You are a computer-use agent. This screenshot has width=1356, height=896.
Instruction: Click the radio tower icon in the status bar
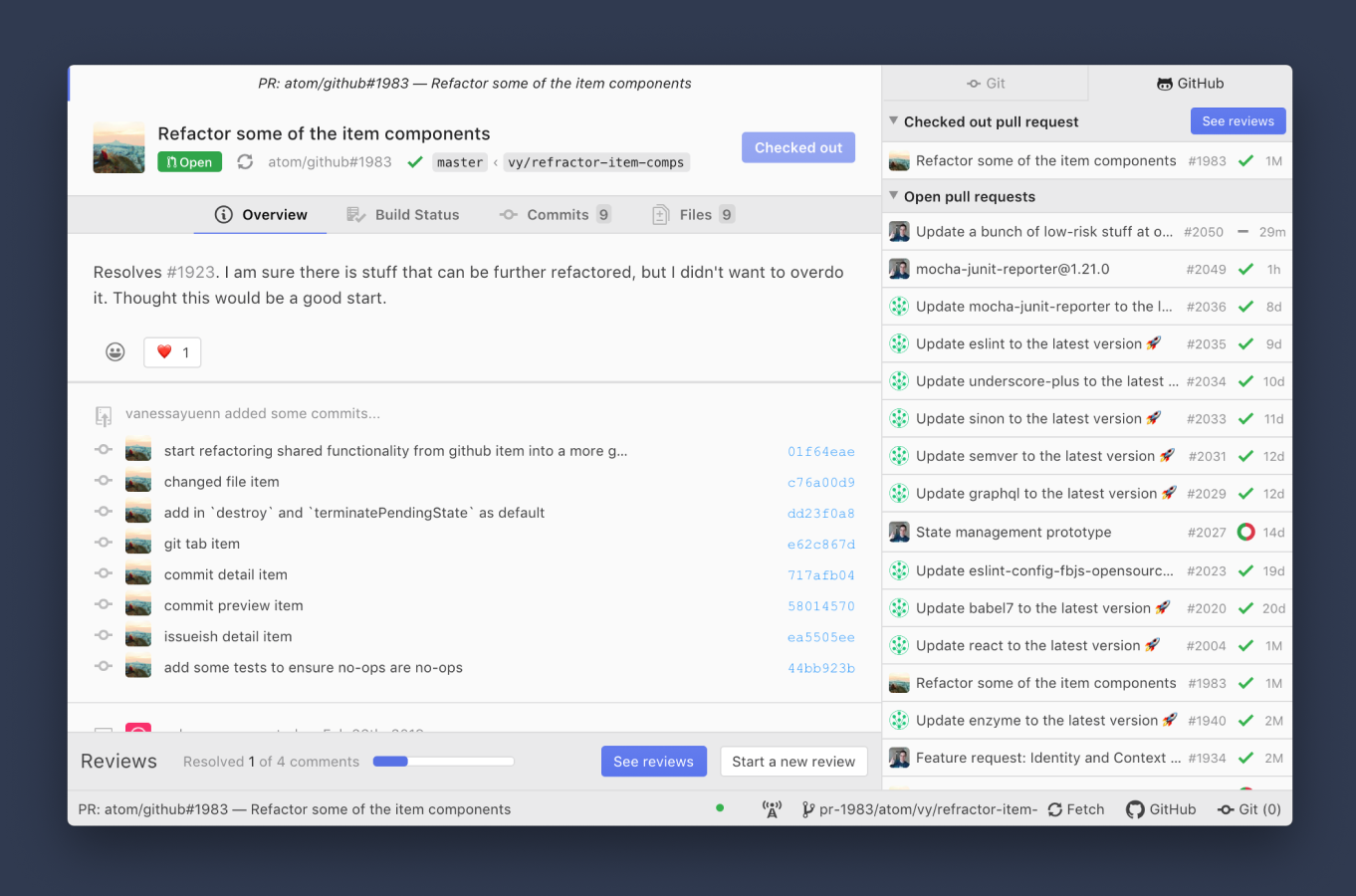[x=772, y=808]
